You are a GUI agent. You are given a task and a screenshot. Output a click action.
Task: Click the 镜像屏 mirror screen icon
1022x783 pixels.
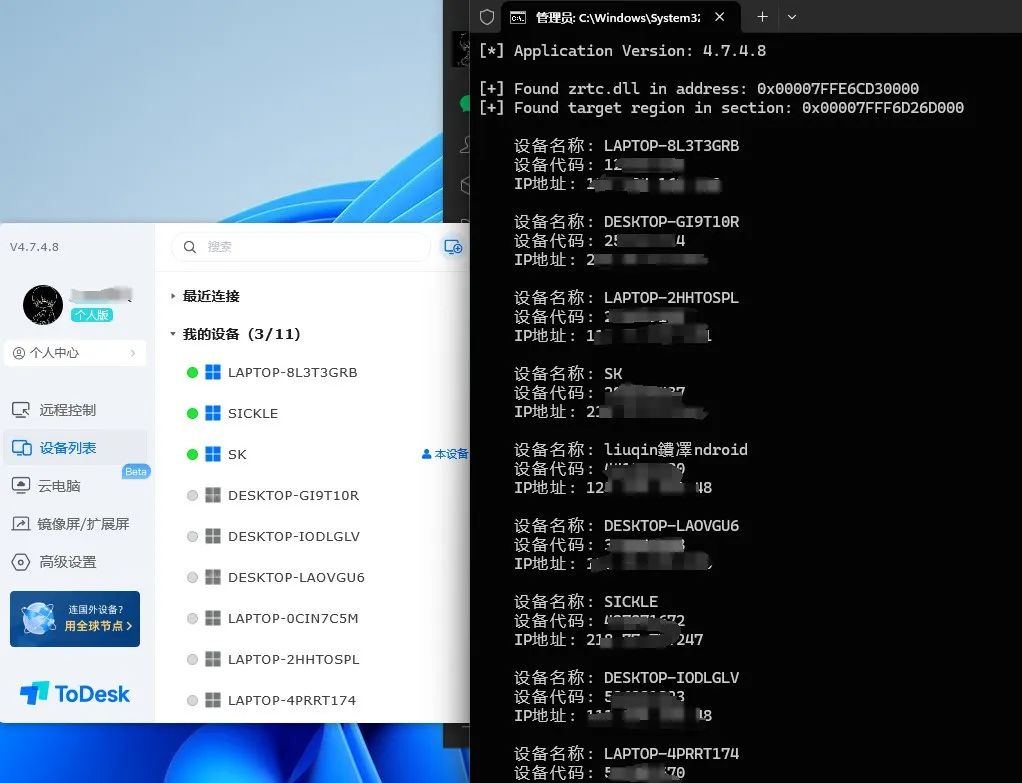coord(21,524)
